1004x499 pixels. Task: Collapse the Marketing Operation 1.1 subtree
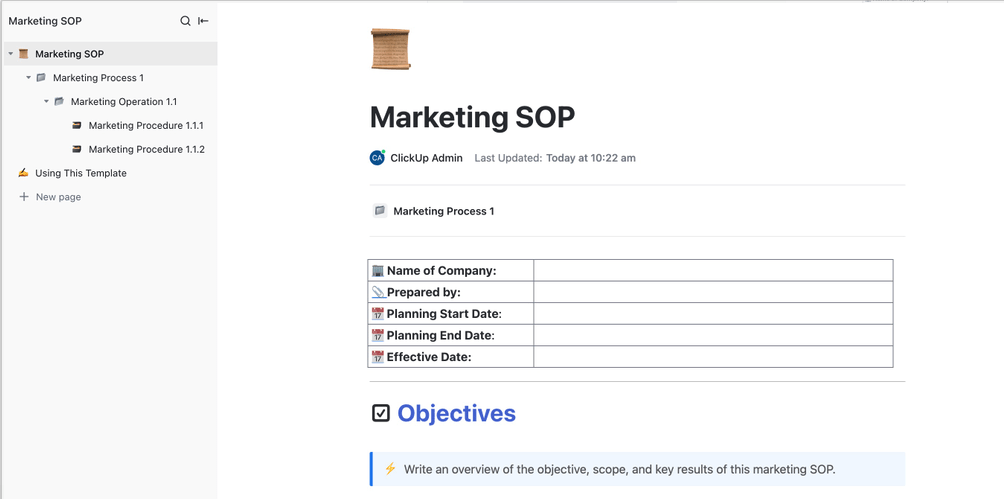46,102
